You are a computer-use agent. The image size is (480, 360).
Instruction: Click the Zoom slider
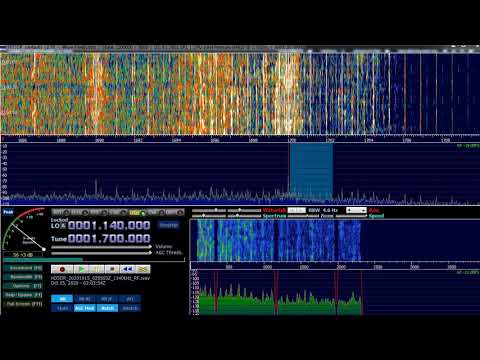click(x=303, y=216)
